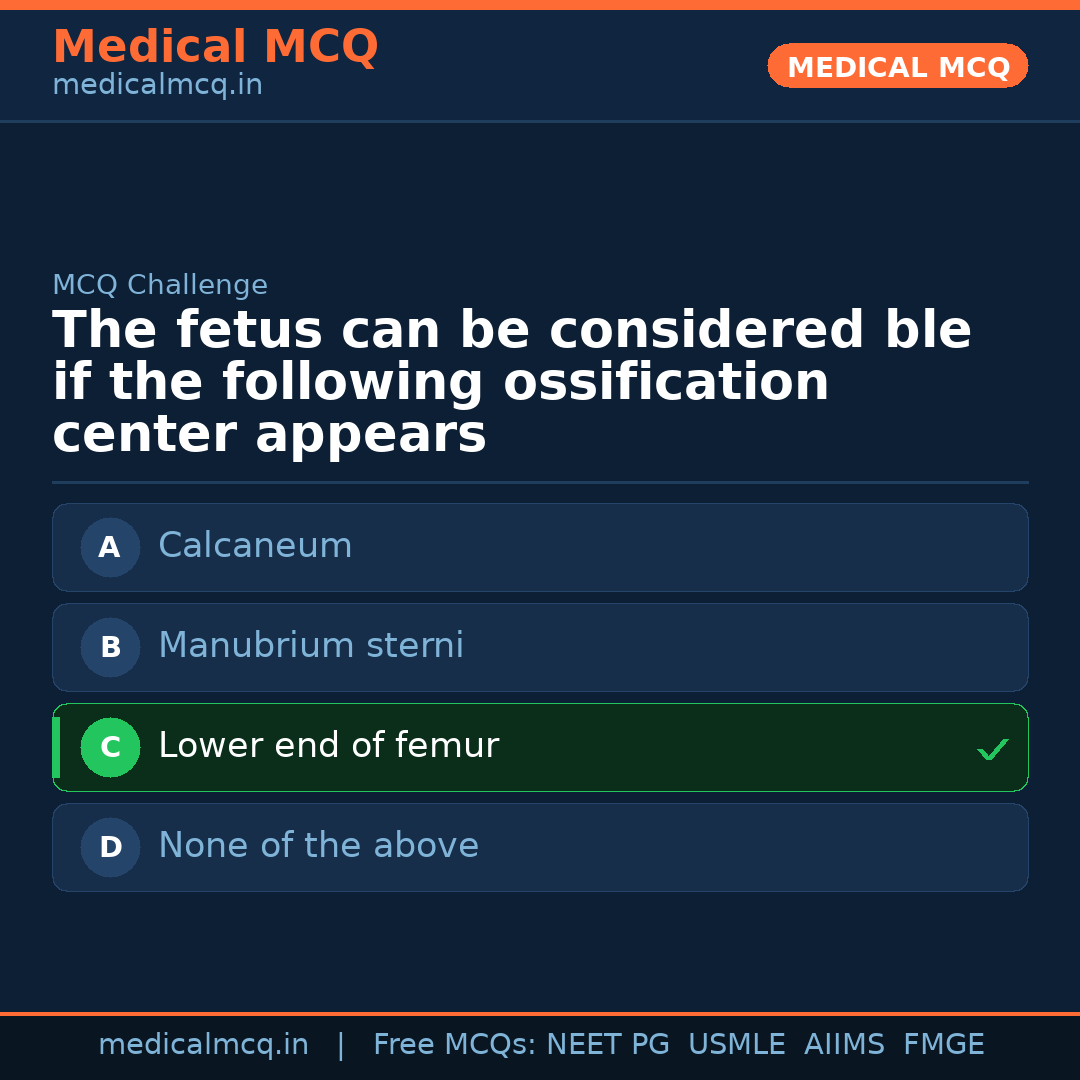Click the green C badge icon

(110, 747)
